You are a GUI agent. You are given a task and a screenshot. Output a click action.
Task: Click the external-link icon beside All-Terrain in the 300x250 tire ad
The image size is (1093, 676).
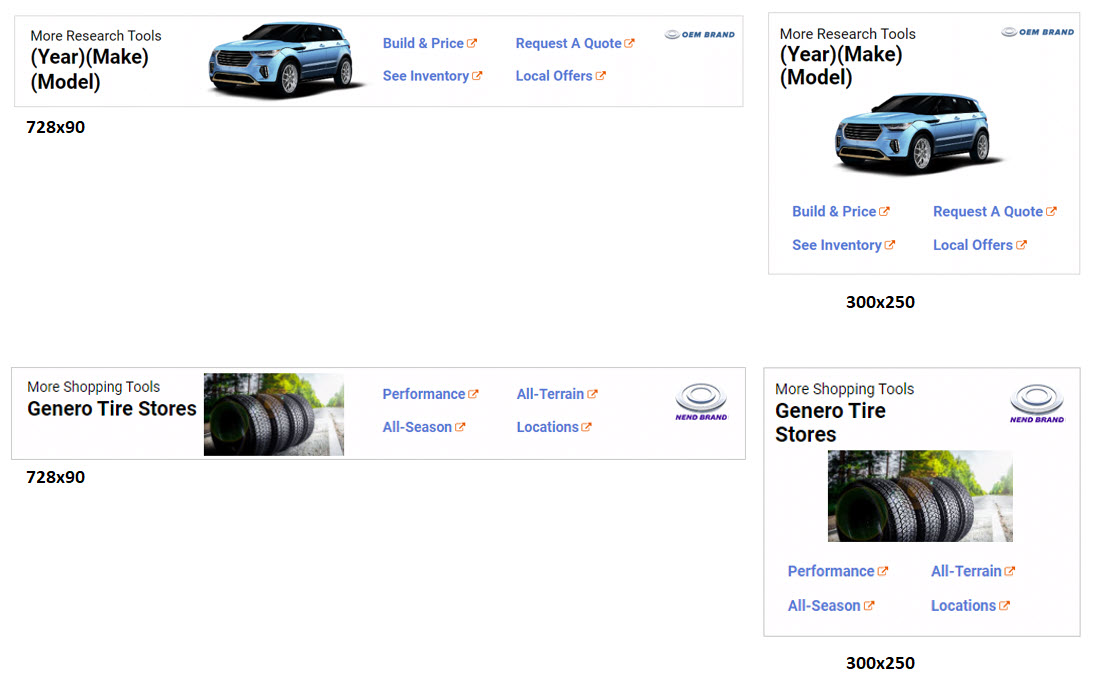1010,571
